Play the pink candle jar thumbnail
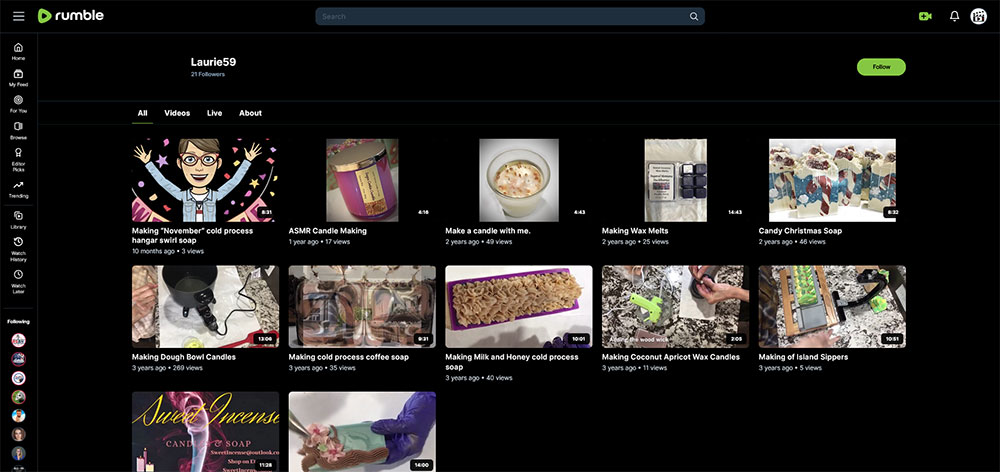This screenshot has width=1000, height=472. point(362,181)
